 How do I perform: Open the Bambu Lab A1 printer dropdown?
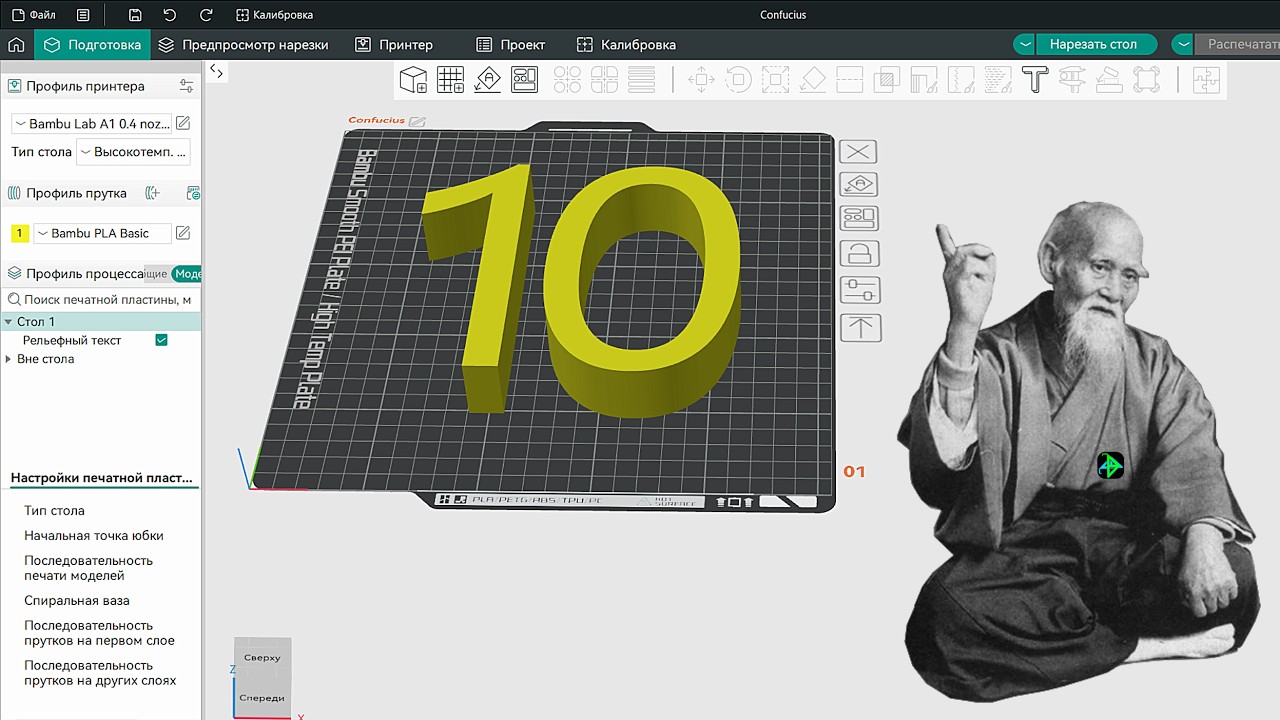(x=91, y=124)
